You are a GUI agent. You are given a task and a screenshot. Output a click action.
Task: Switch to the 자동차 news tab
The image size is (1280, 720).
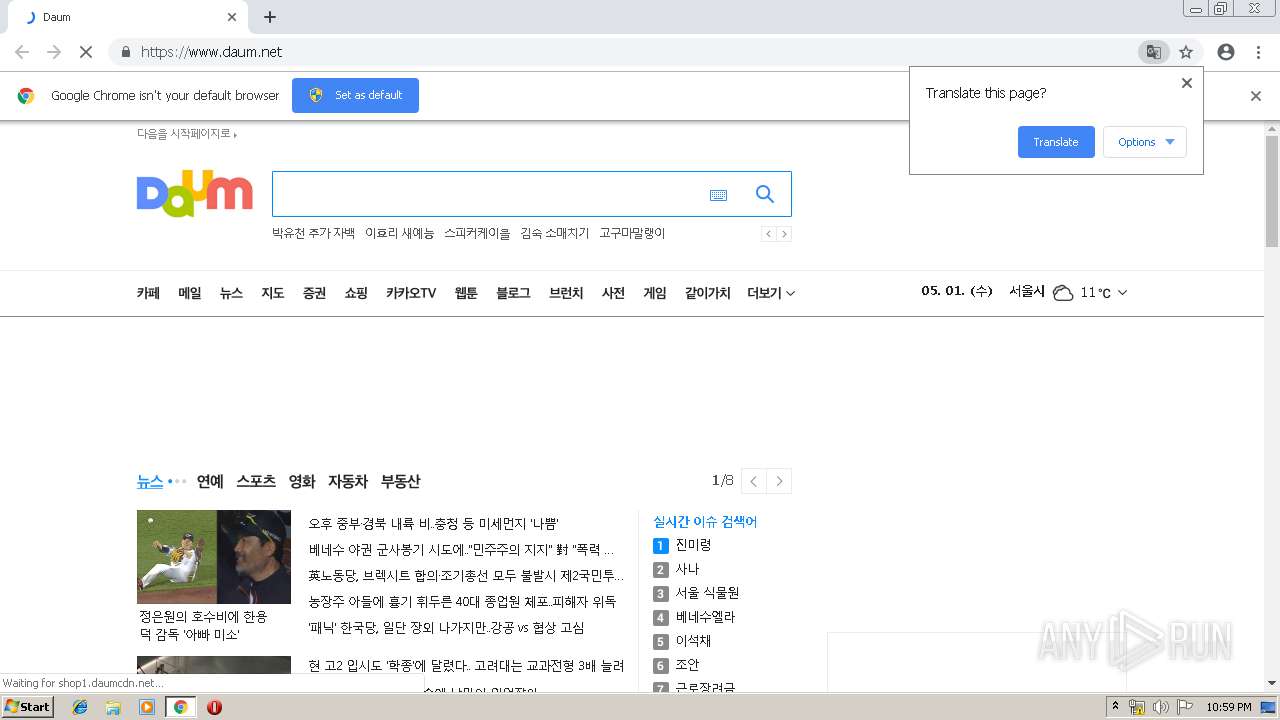pos(348,481)
